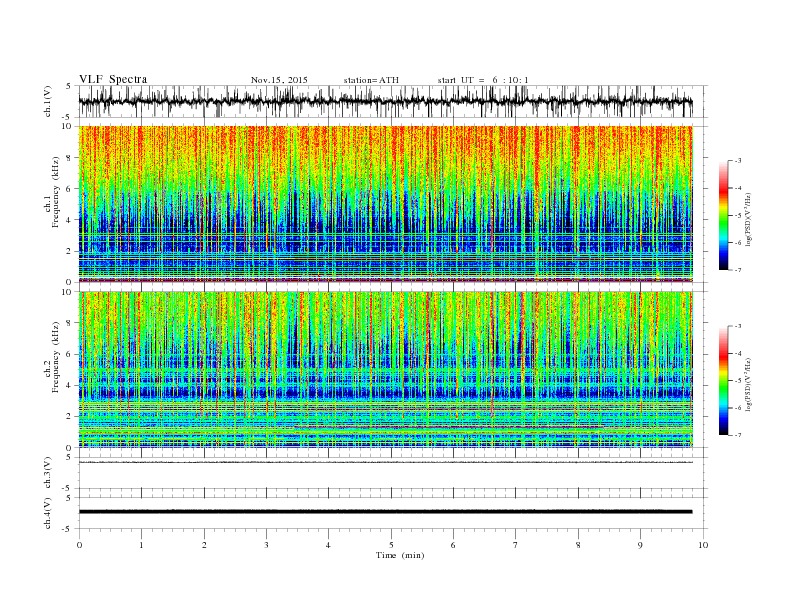
Task: Click the "6" tick on the time axis
Action: click(453, 545)
